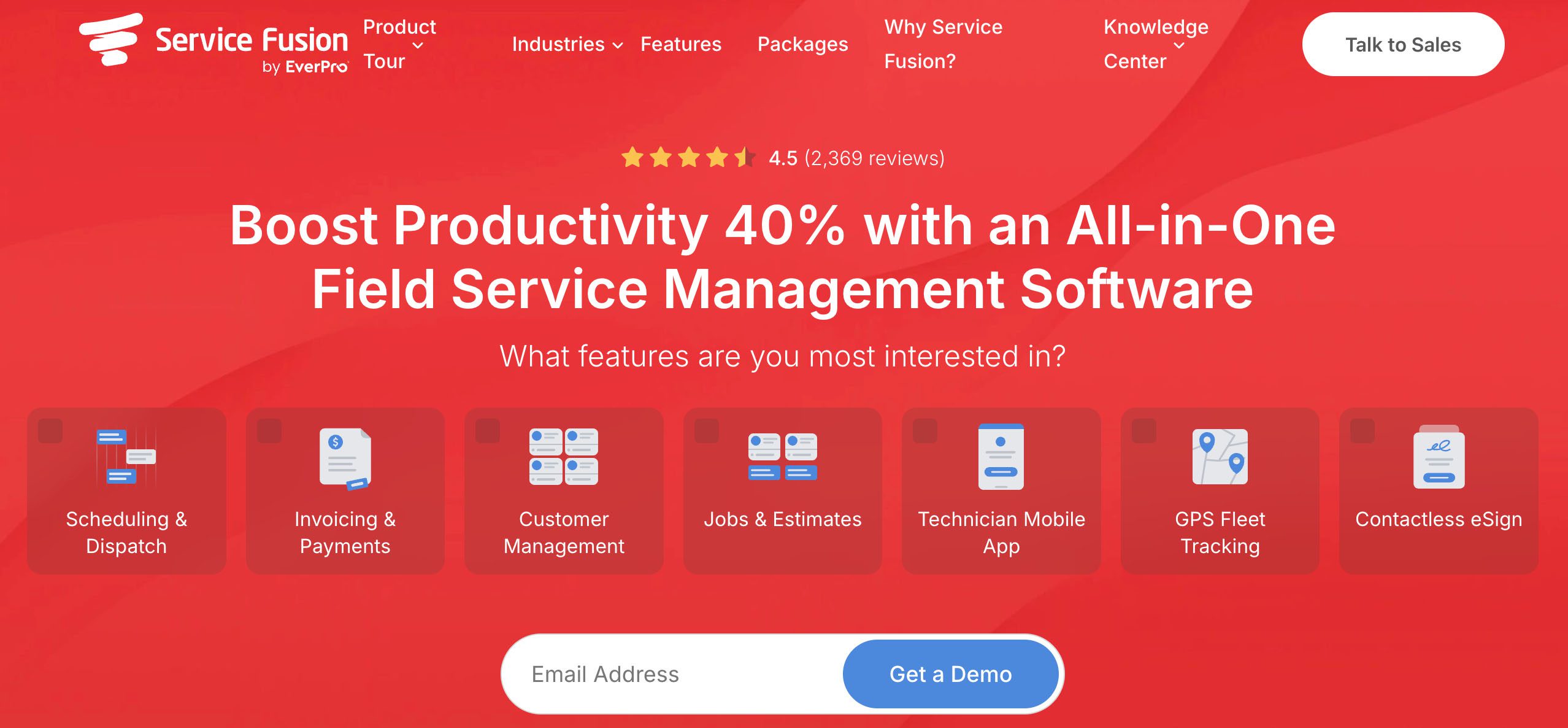Click the Talk to Sales button

click(x=1402, y=44)
